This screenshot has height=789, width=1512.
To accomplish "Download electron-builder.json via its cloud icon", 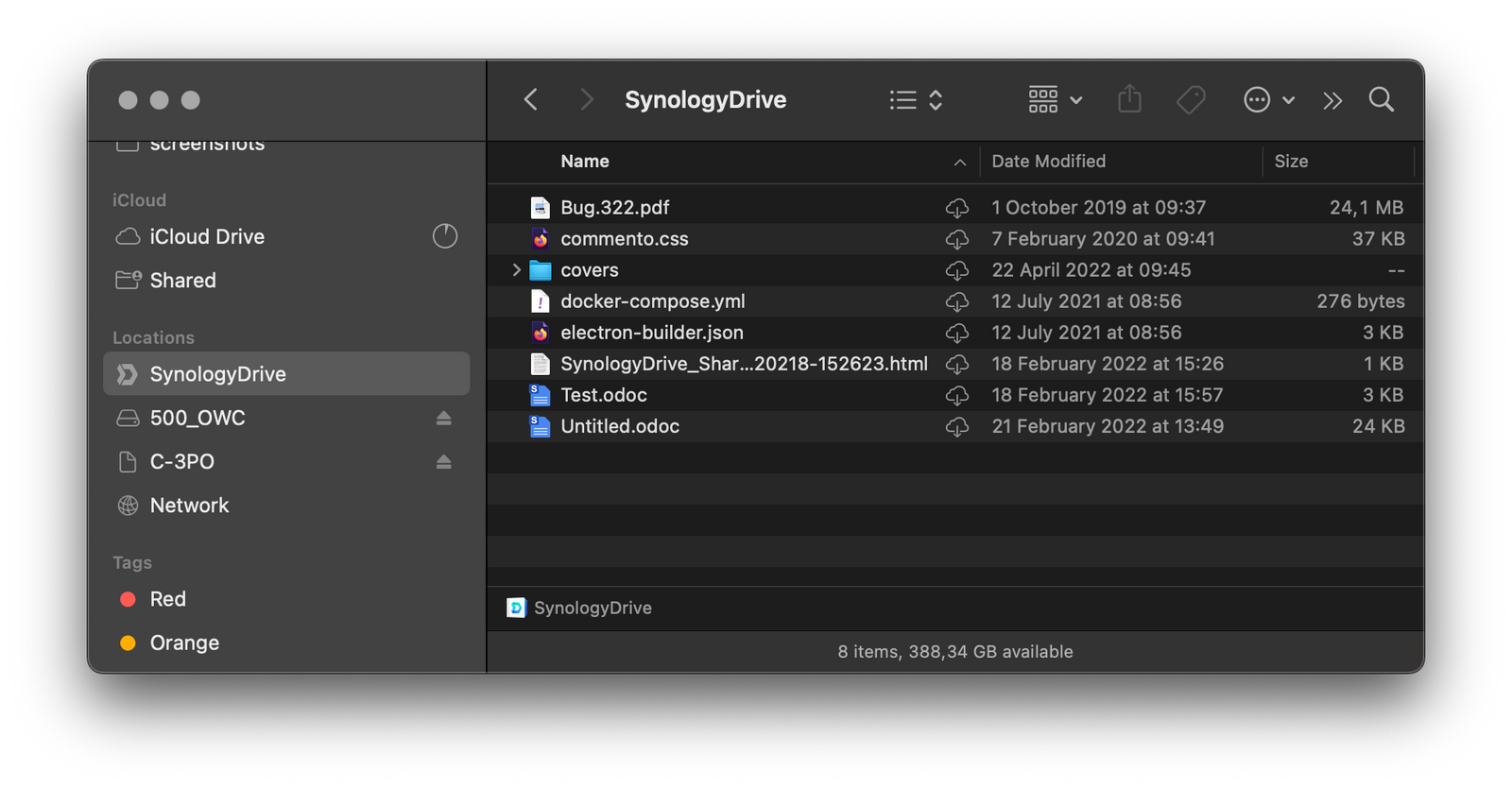I will click(x=957, y=333).
